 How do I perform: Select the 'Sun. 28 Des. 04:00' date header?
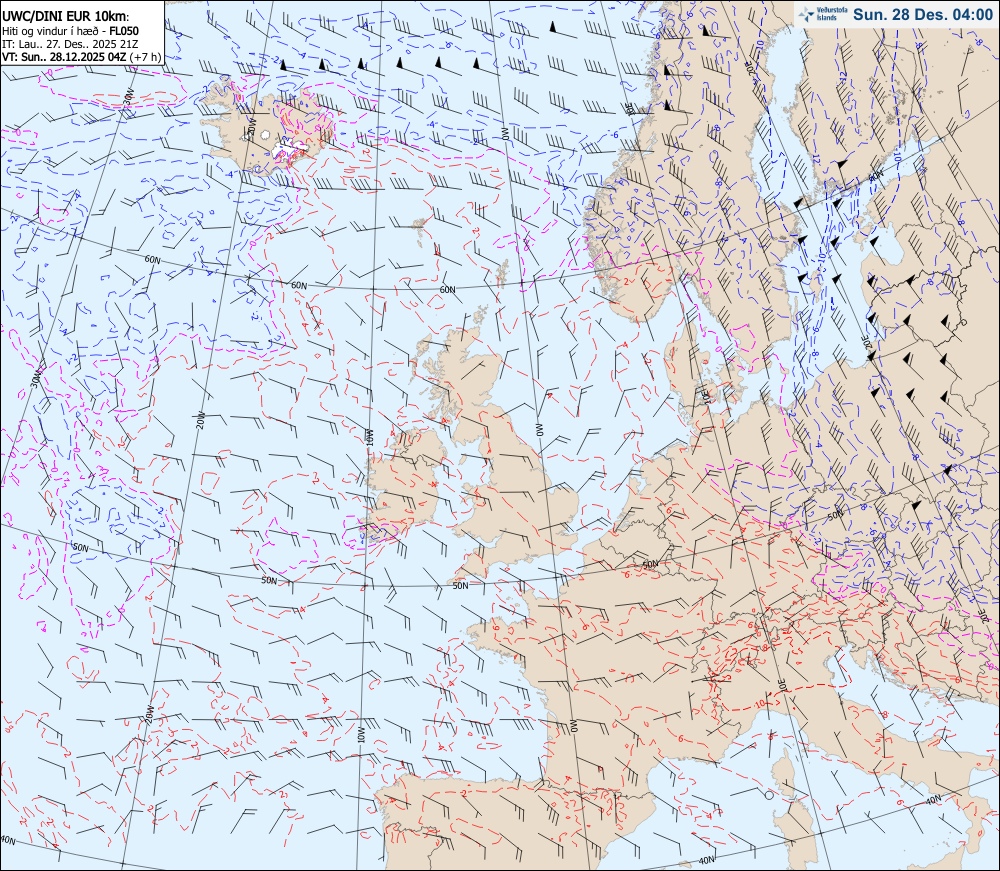point(923,14)
